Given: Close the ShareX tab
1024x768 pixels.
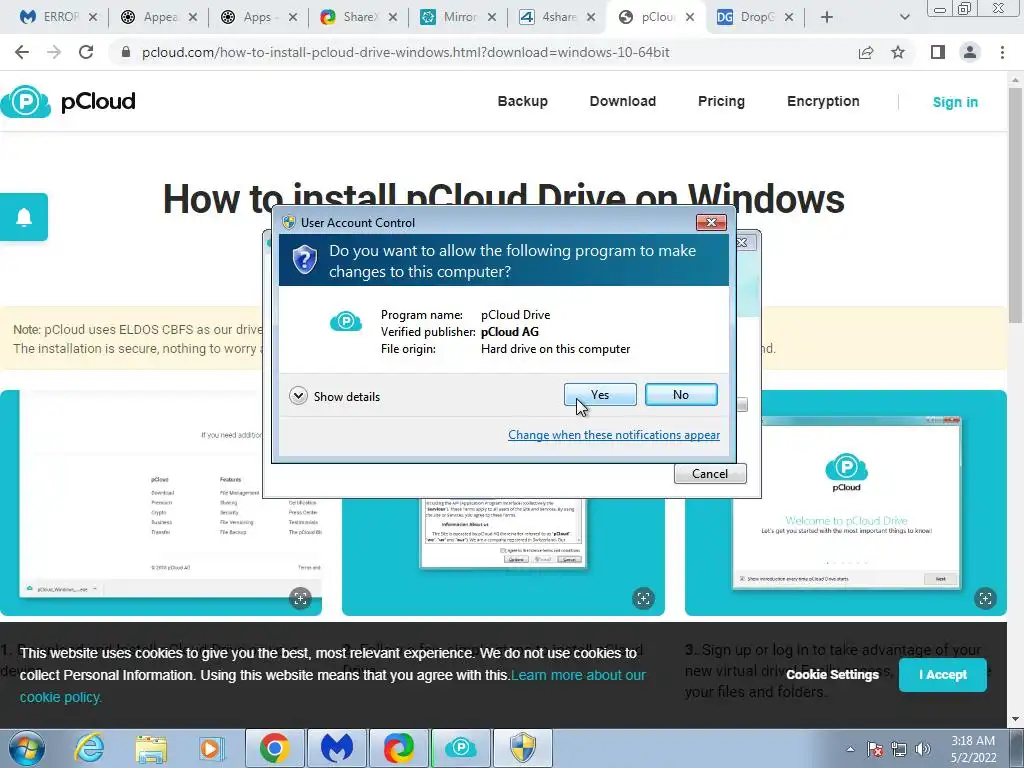Looking at the screenshot, I should (392, 17).
